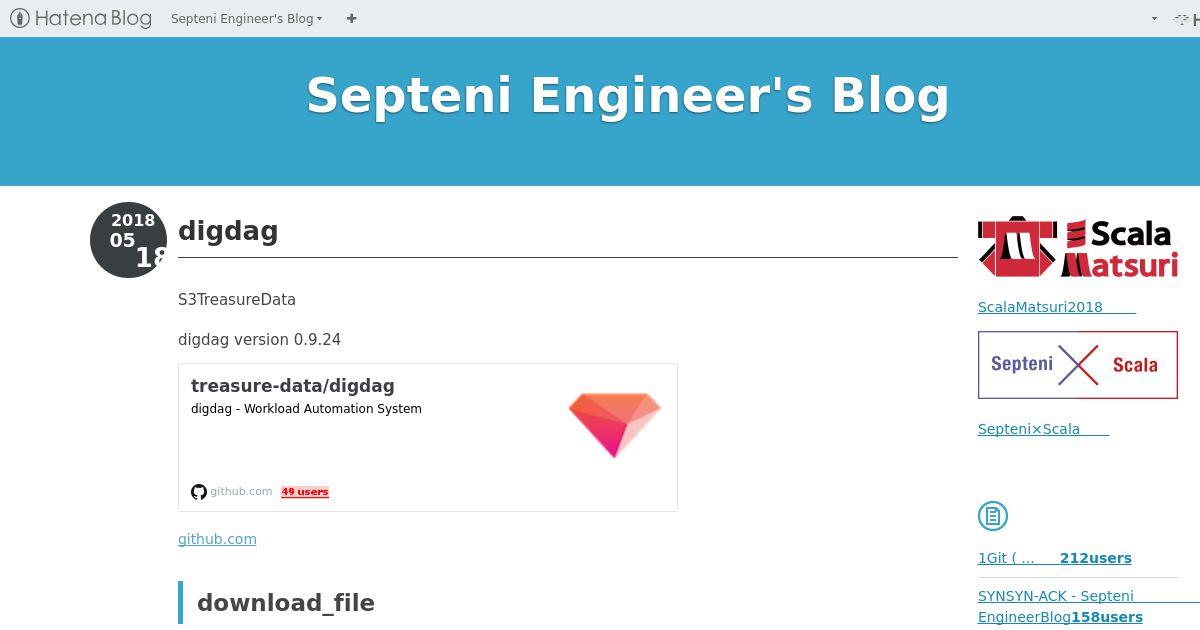Viewport: 1200px width, 630px height.
Task: Open the Septeni Engineer's Blog header title
Action: point(627,96)
